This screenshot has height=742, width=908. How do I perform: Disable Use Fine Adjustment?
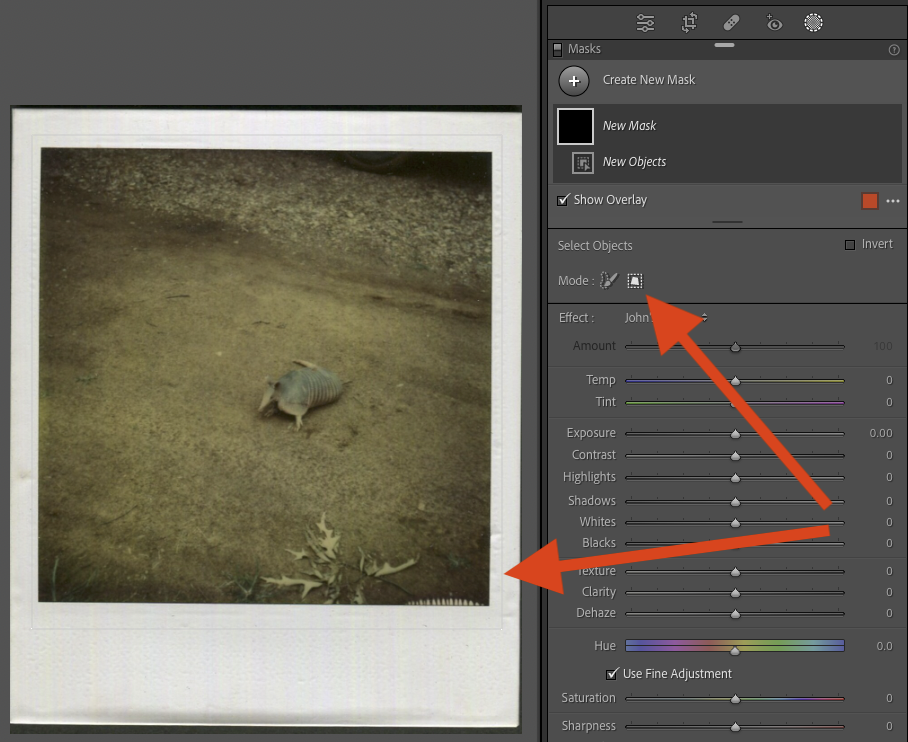tap(612, 673)
